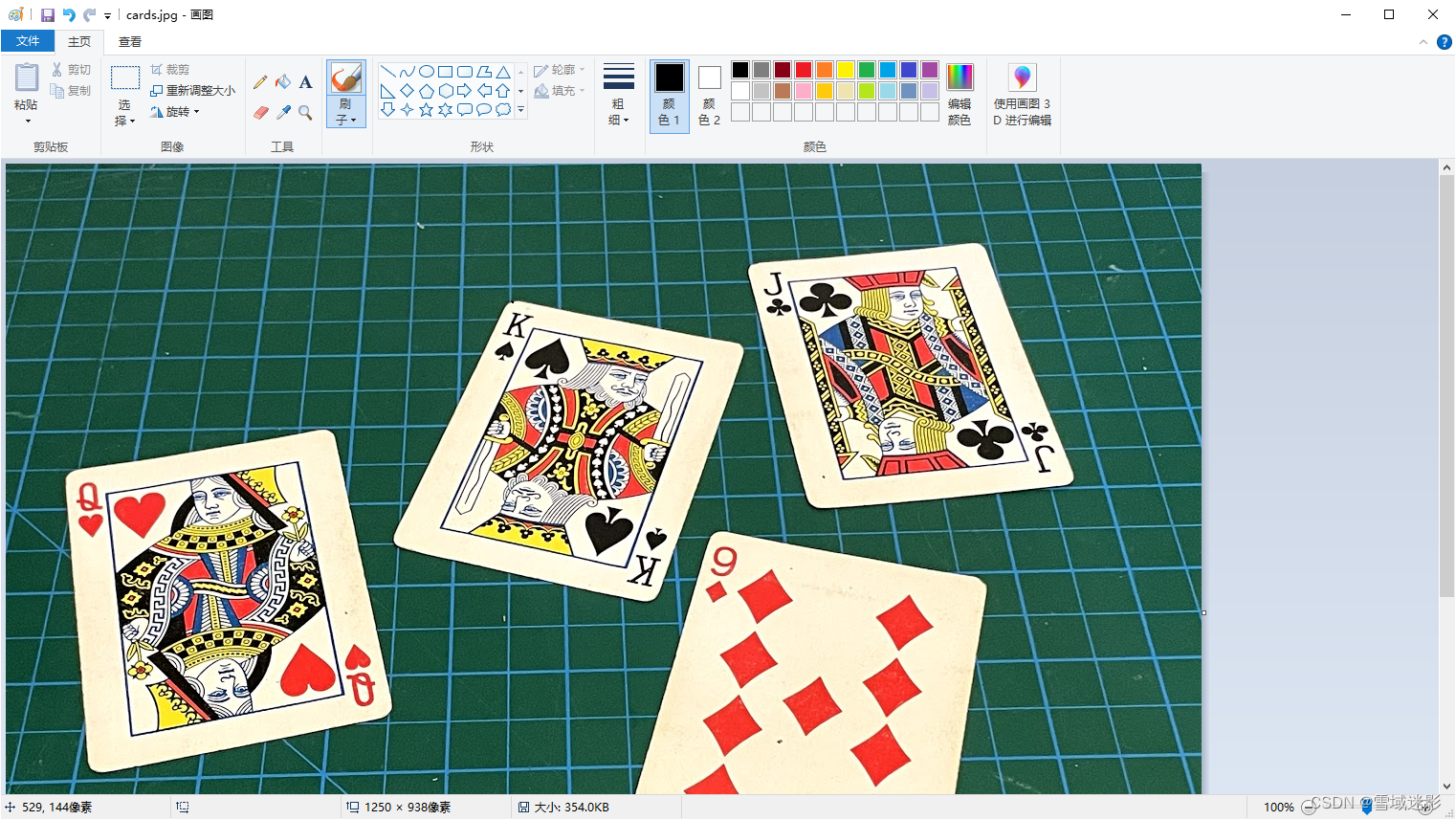The width and height of the screenshot is (1456, 820).
Task: Click the 1250 × 938像素 status text
Action: coord(408,808)
